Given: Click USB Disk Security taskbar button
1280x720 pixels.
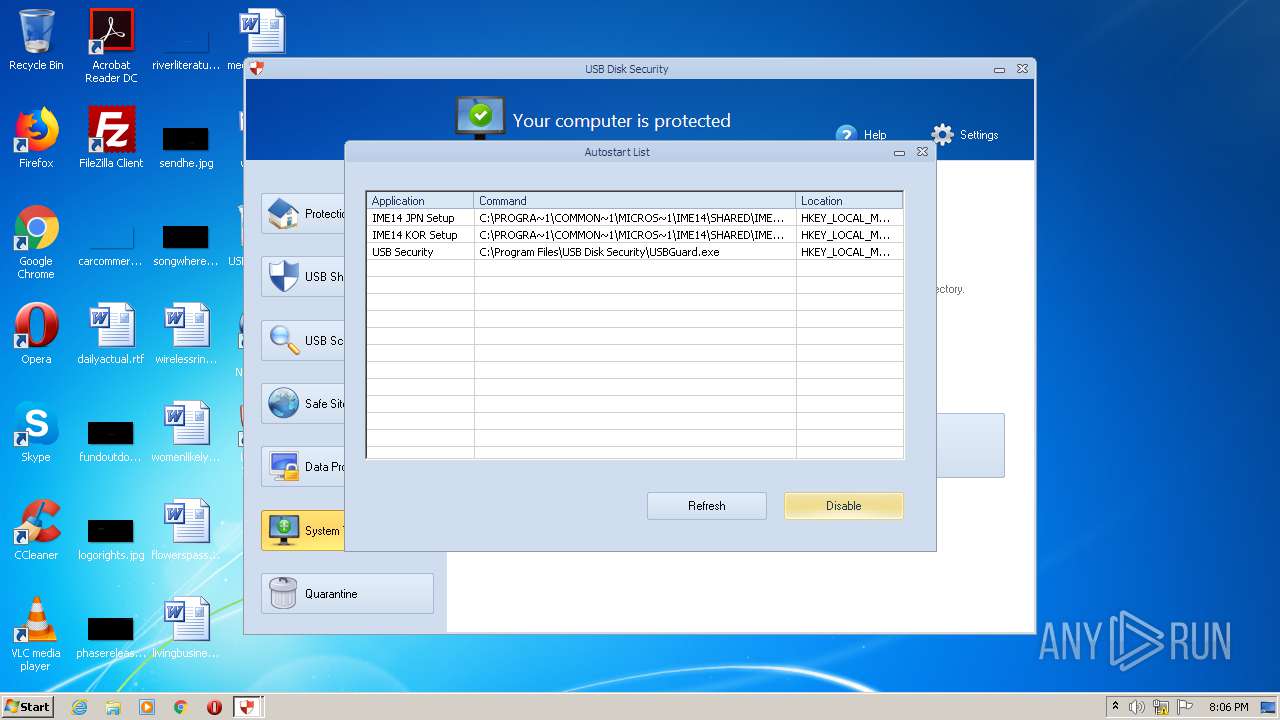Looking at the screenshot, I should point(247,707).
